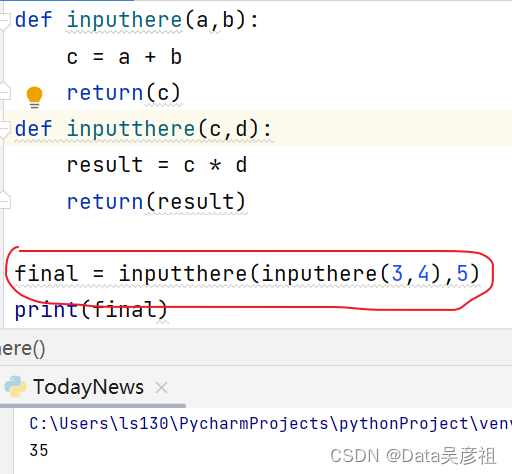Click fold end marker beside return(c)

pos(5,91)
